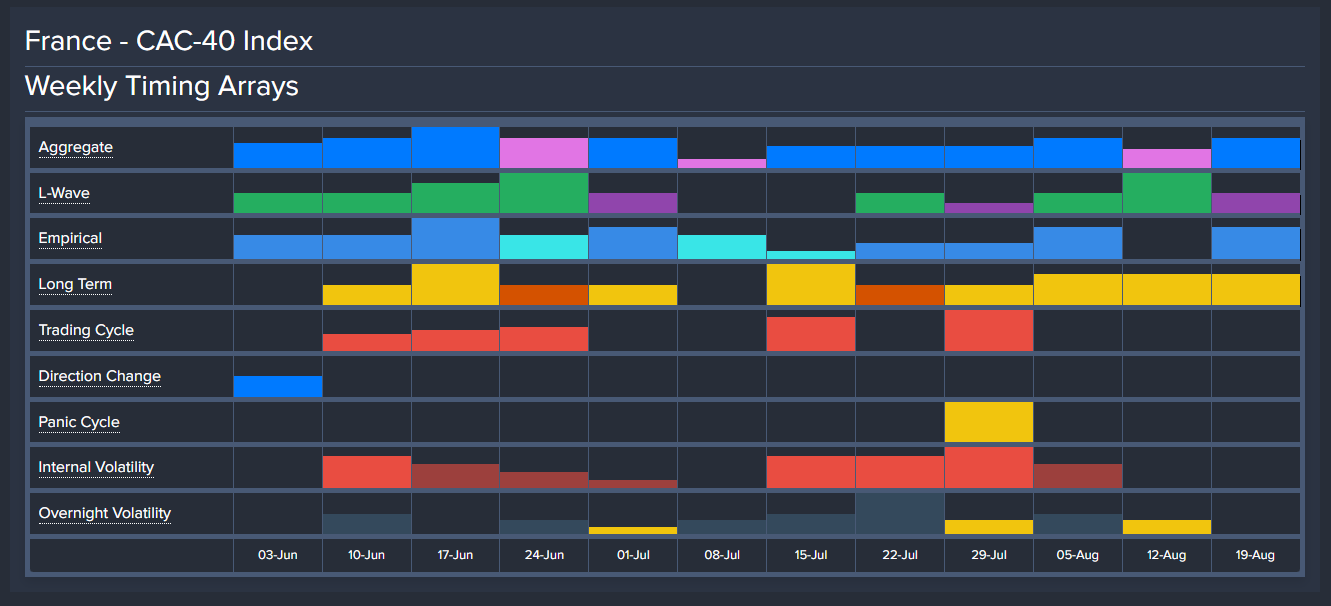Open the Aggregate row label link
1331x606 pixels.
coord(75,147)
